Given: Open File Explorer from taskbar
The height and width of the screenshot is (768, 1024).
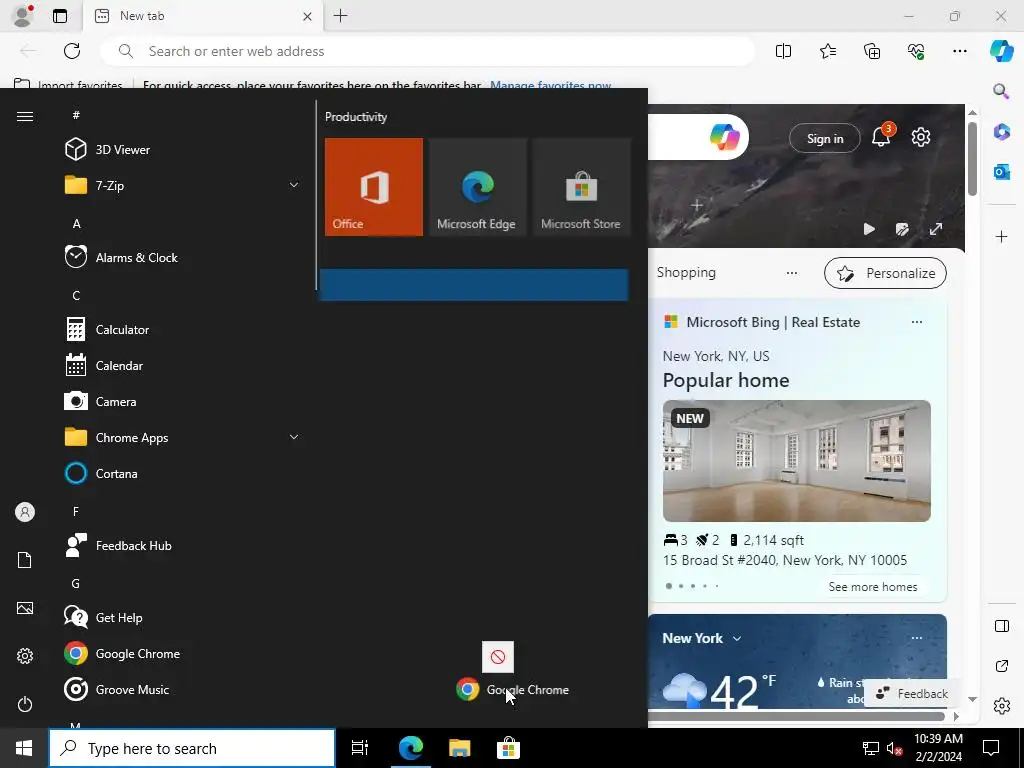Looking at the screenshot, I should point(459,748).
